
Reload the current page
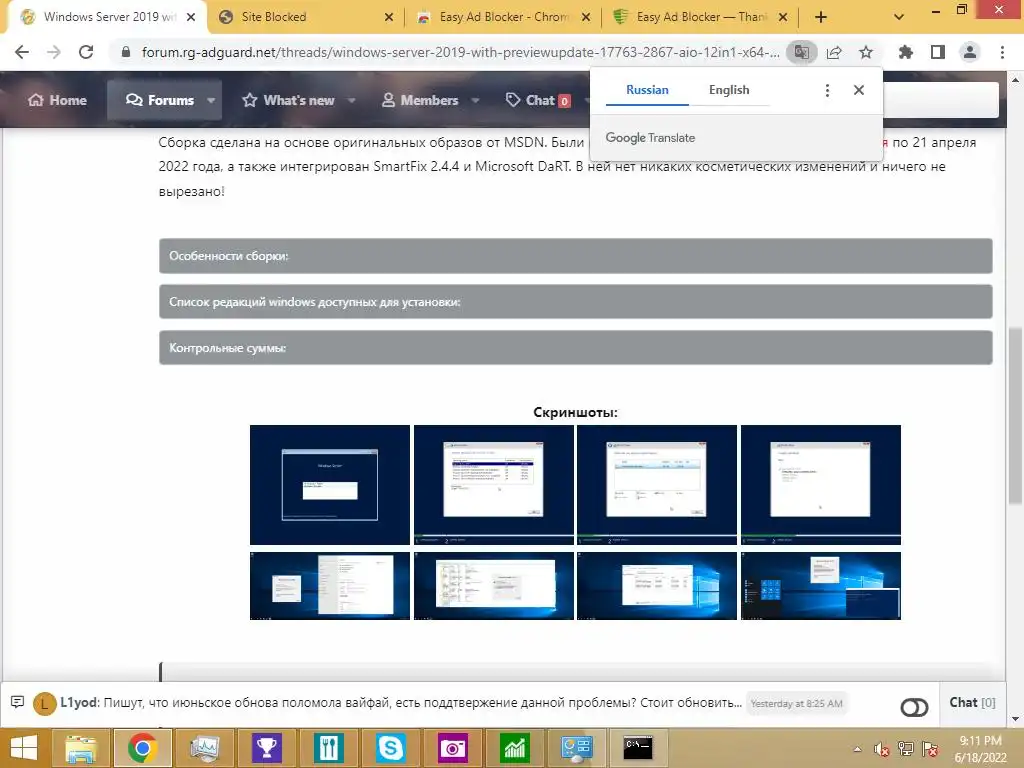pyautogui.click(x=86, y=52)
